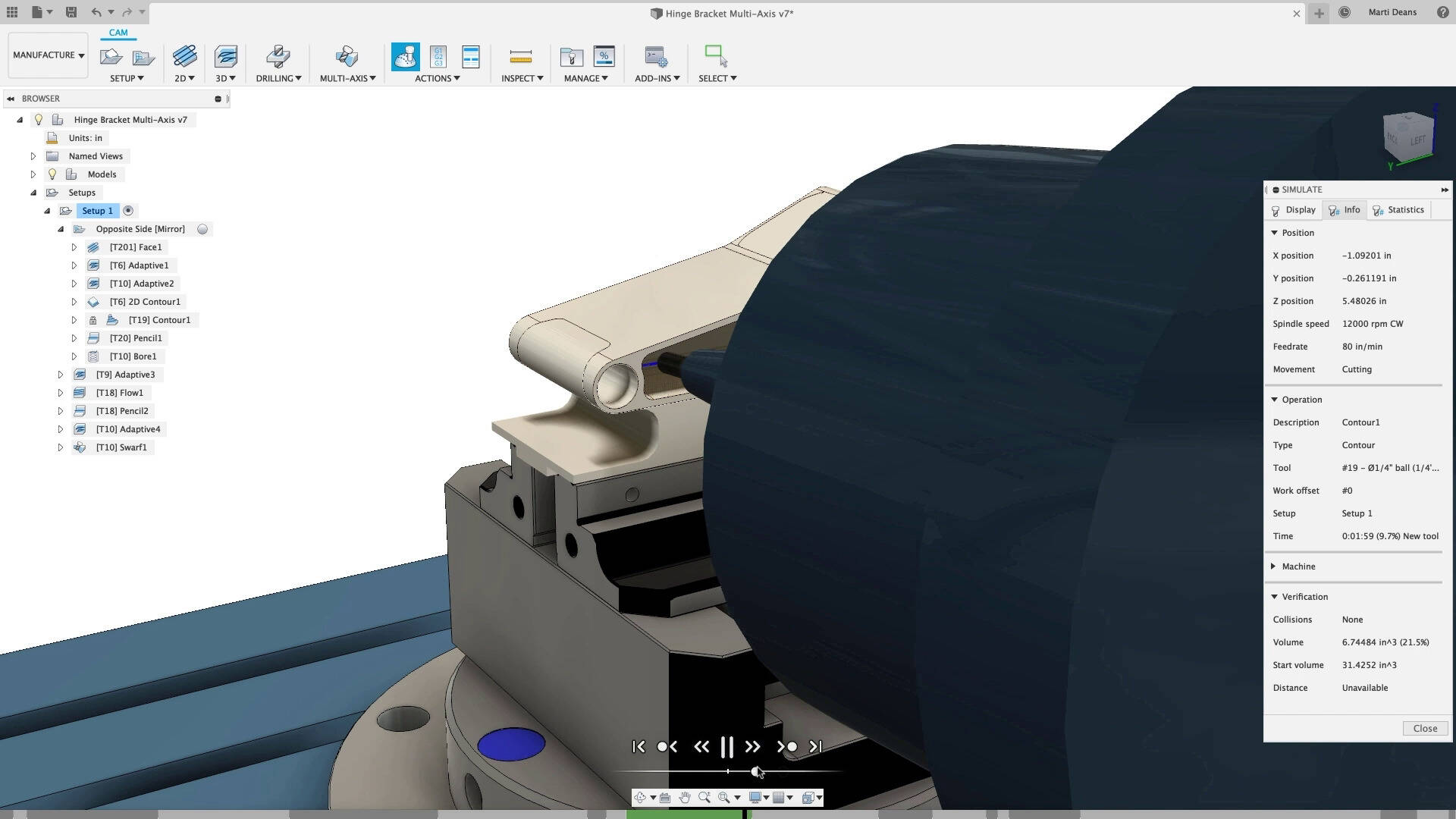This screenshot has width=1456, height=819.
Task: Close the Simulate panel
Action: pos(1425,728)
